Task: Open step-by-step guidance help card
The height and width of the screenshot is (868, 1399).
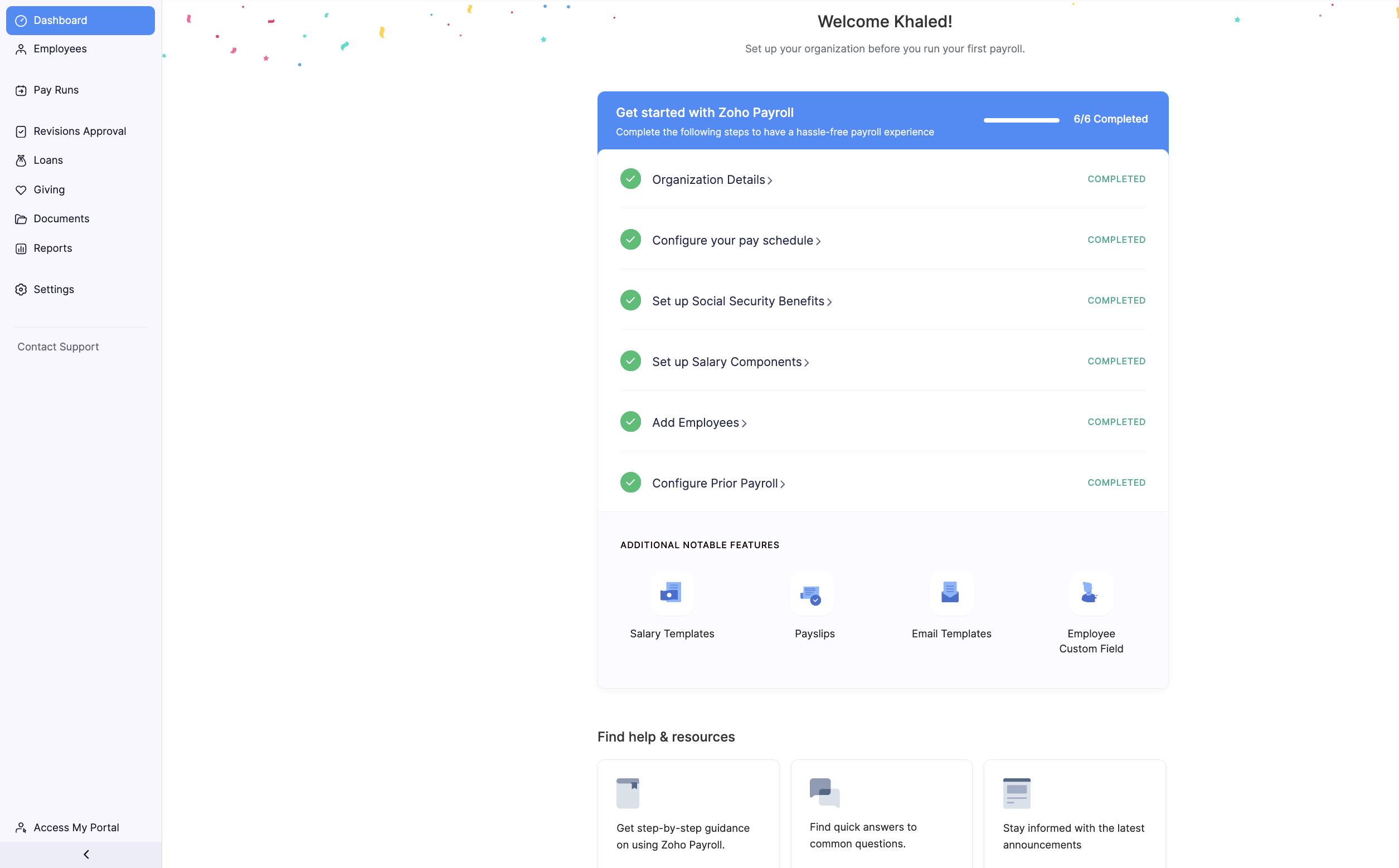Action: point(687,814)
